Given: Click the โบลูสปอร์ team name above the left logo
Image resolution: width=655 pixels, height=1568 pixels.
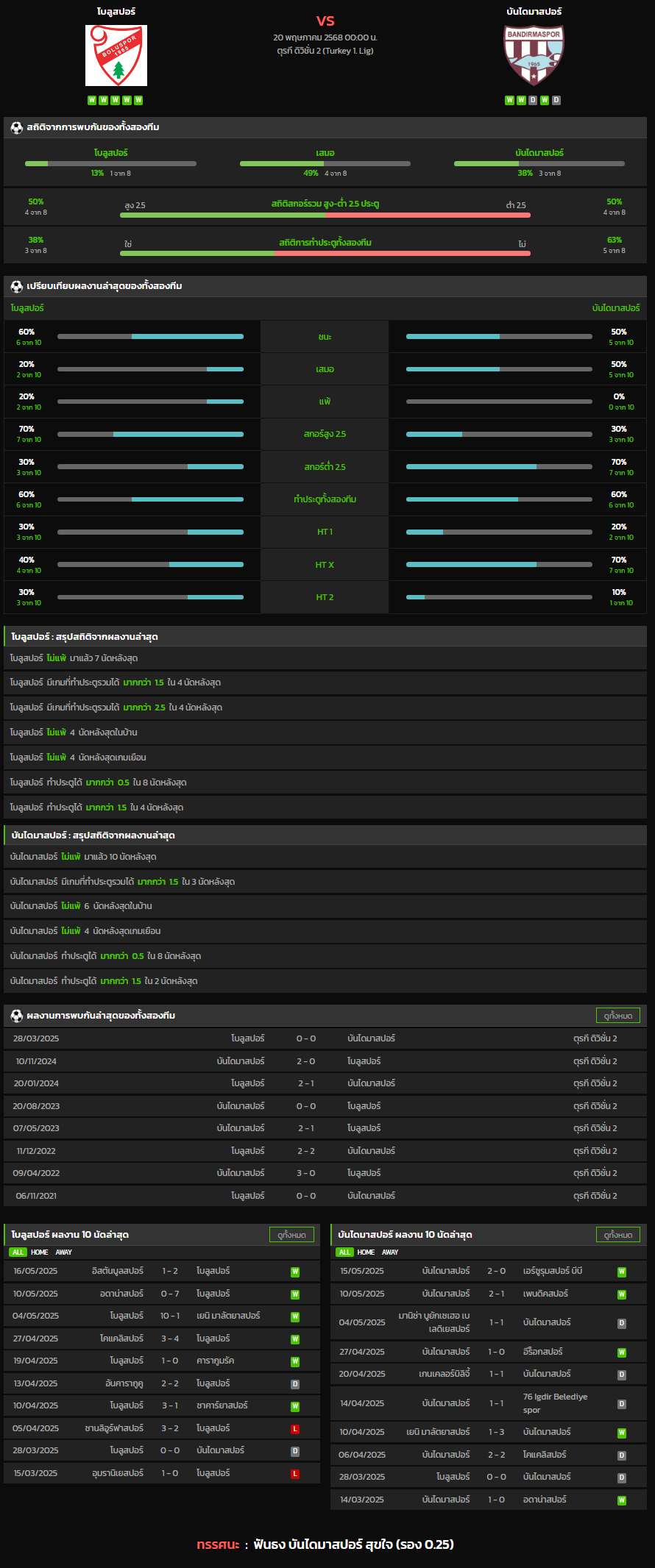Looking at the screenshot, I should coord(116,12).
